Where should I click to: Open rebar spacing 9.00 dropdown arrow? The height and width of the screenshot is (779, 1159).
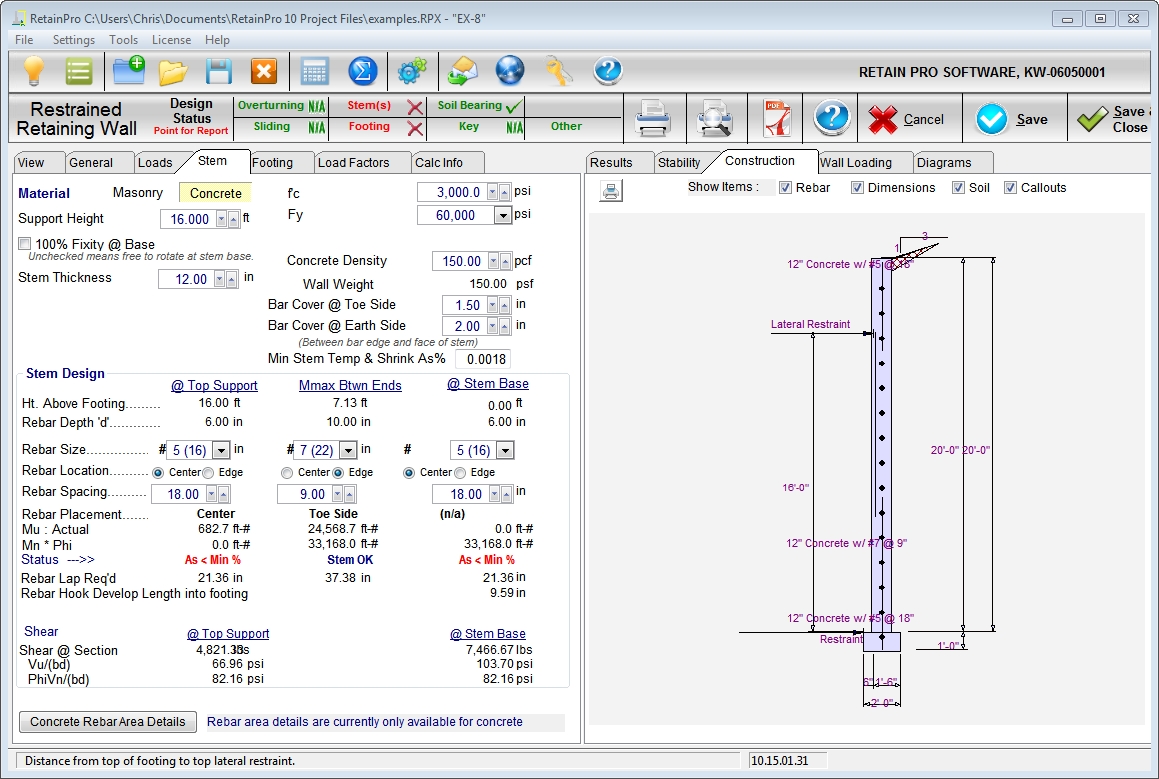(338, 494)
